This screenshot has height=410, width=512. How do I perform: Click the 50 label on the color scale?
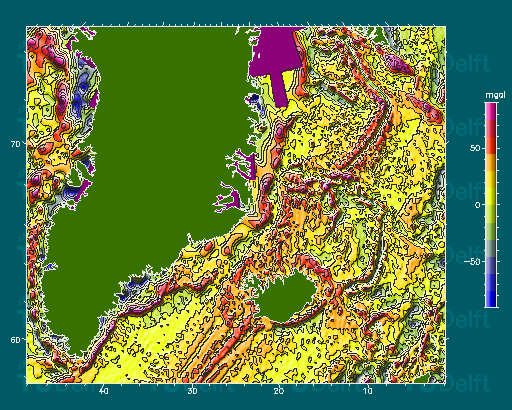[x=475, y=148]
